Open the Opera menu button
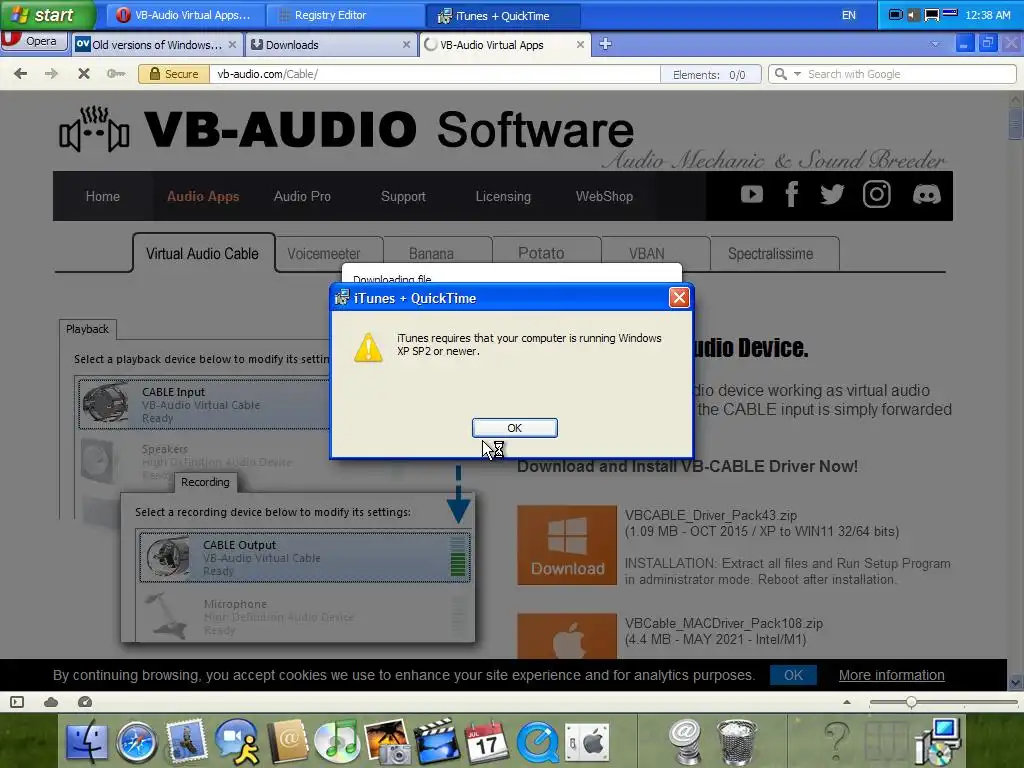This screenshot has width=1024, height=768. pyautogui.click(x=34, y=40)
